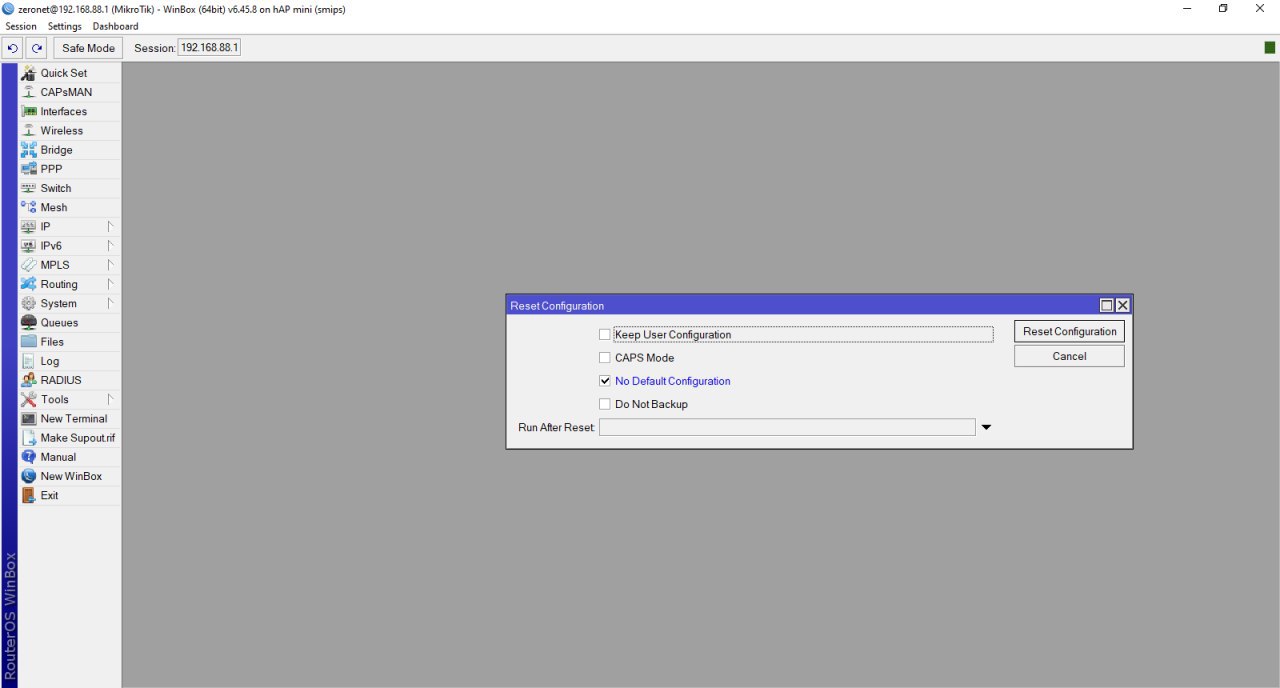The image size is (1280, 688).
Task: Uncheck No Default Configuration checkbox
Action: (604, 381)
